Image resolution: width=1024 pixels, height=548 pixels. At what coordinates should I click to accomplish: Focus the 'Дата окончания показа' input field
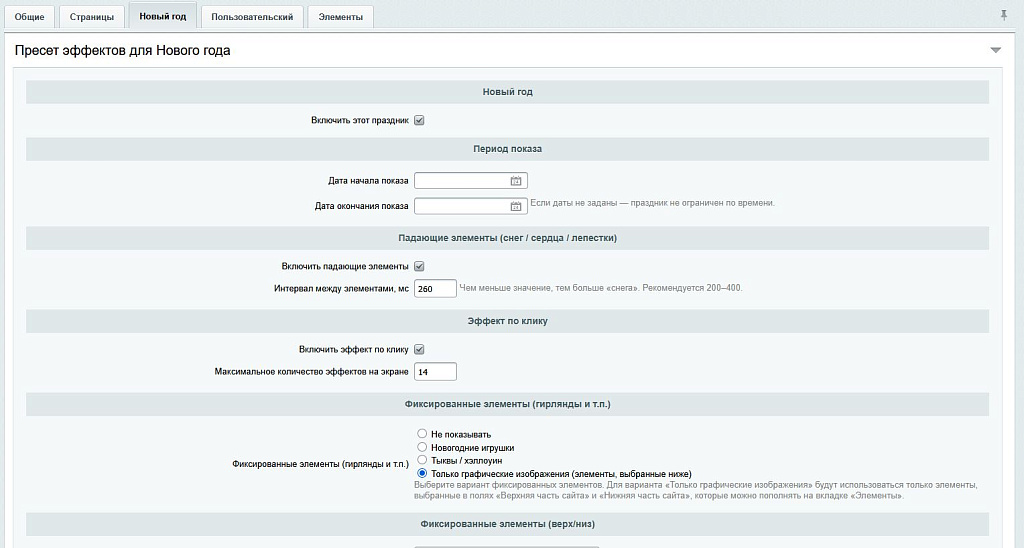pos(462,206)
